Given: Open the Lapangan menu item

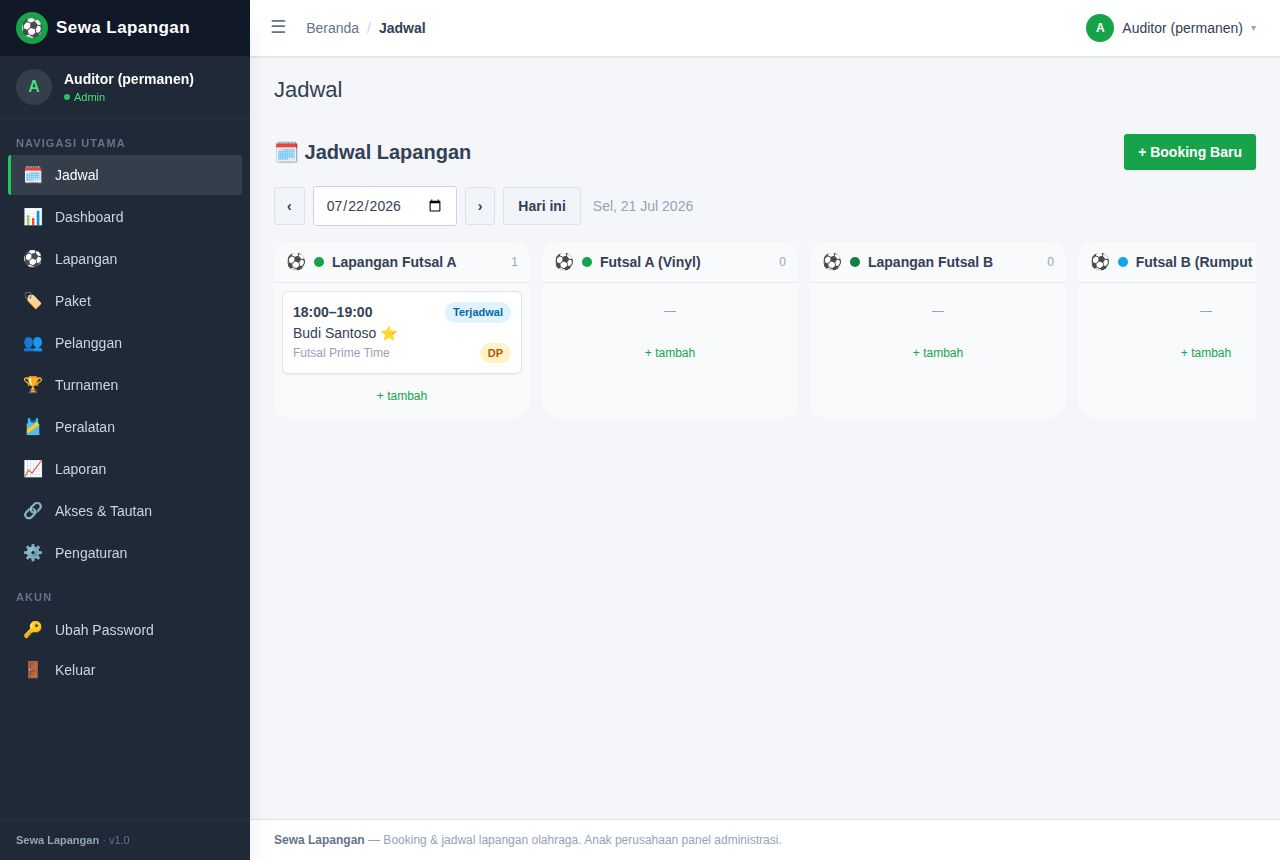Looking at the screenshot, I should pos(125,259).
